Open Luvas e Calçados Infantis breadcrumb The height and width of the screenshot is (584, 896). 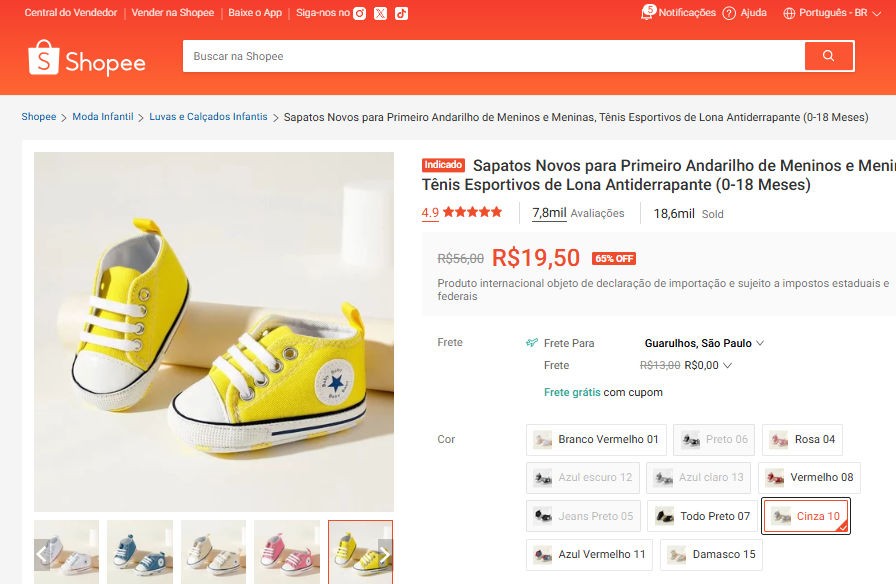[208, 117]
